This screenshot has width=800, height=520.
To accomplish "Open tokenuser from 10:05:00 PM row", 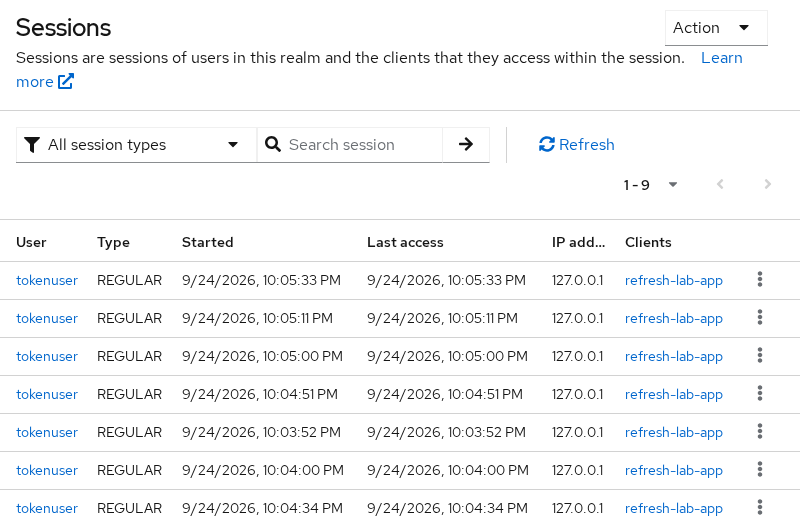I will point(47,356).
